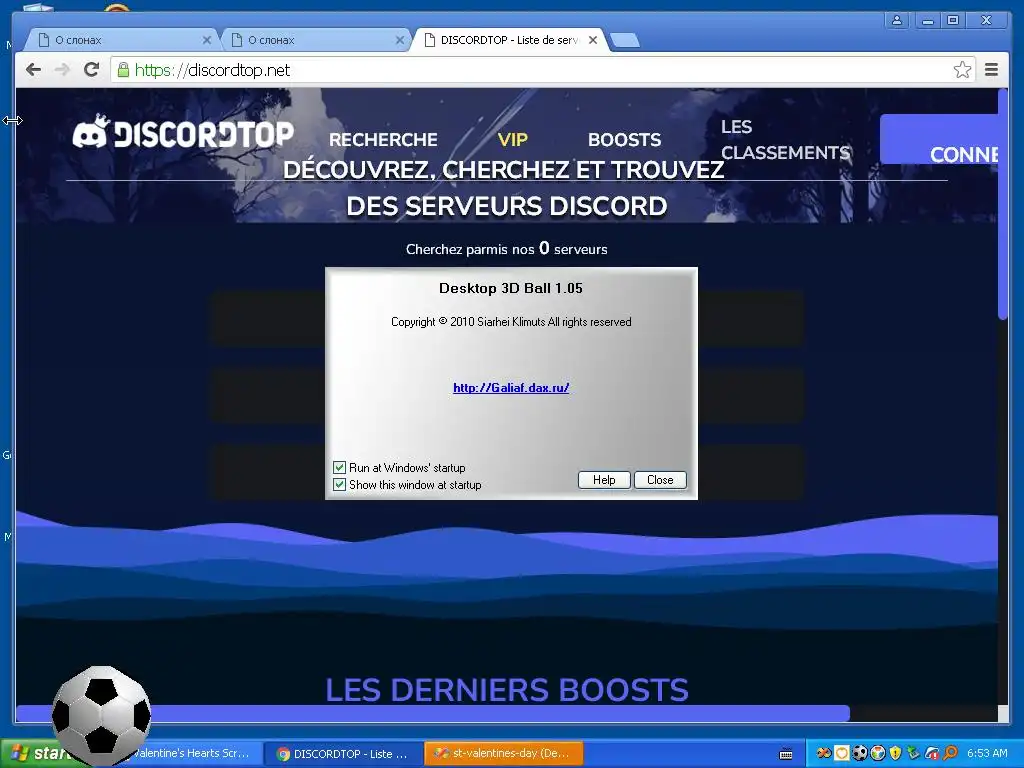
Task: Open the yellow security shield tray icon
Action: (x=895, y=754)
